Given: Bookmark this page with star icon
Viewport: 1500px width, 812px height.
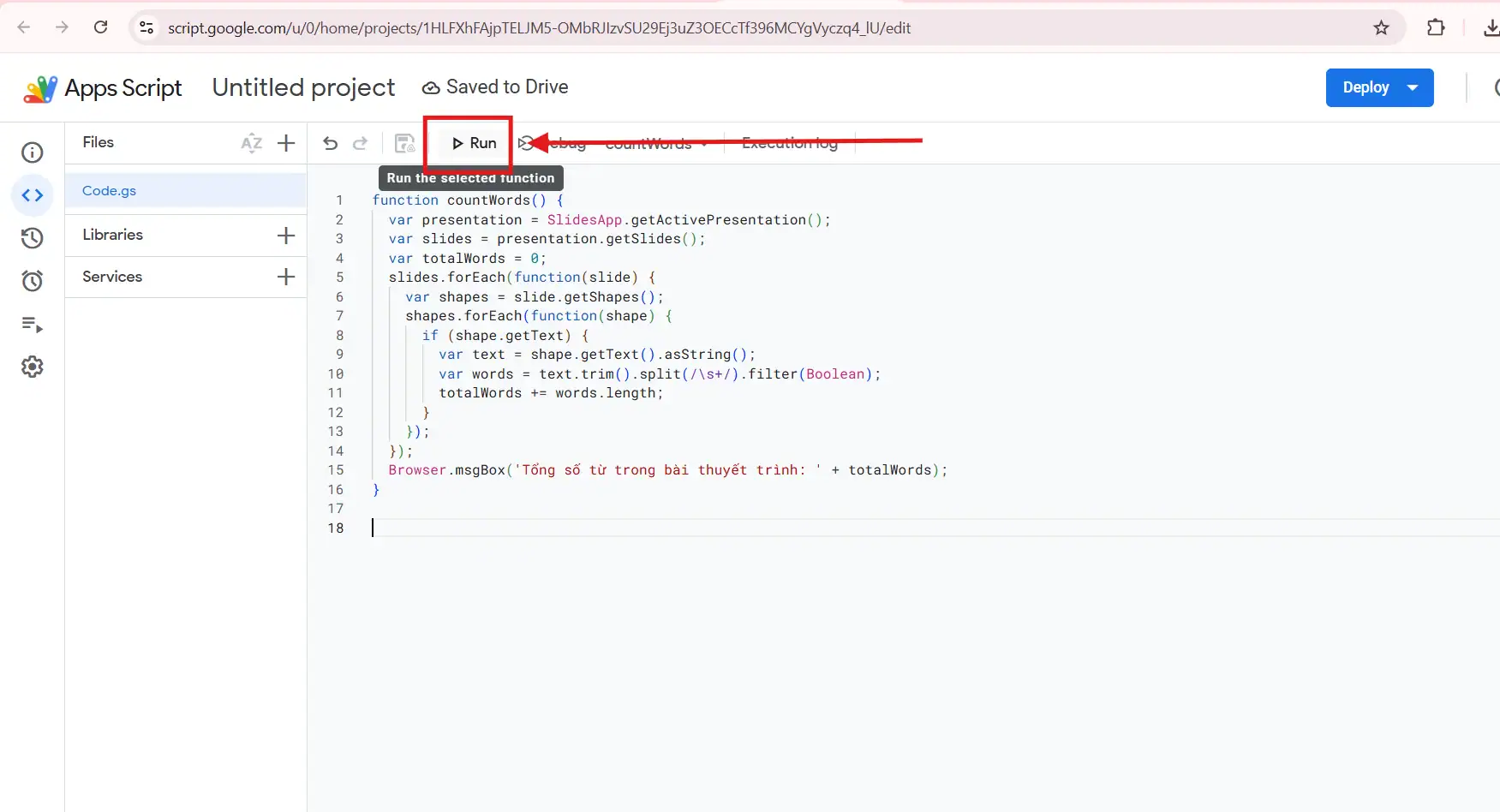Looking at the screenshot, I should tap(1381, 28).
